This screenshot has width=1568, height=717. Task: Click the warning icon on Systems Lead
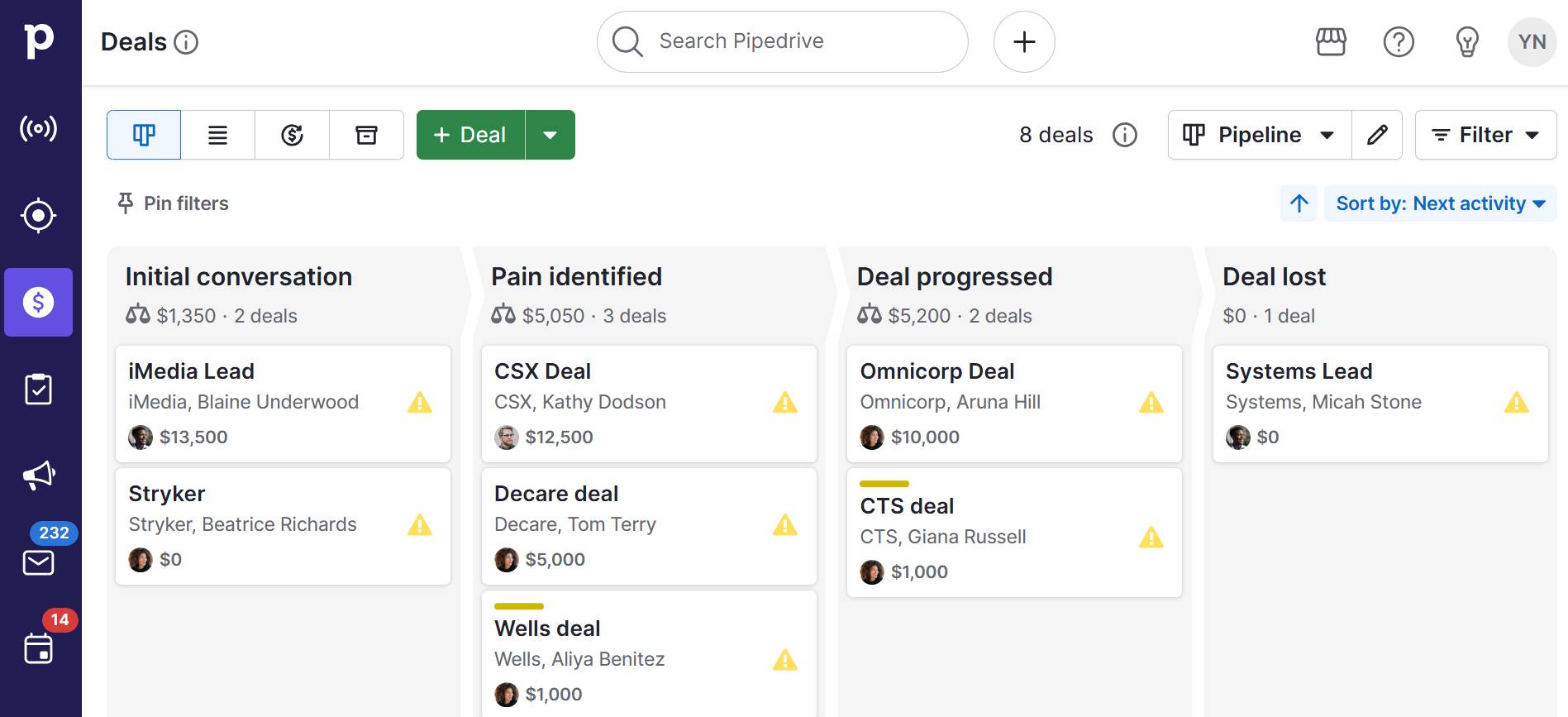click(1517, 403)
